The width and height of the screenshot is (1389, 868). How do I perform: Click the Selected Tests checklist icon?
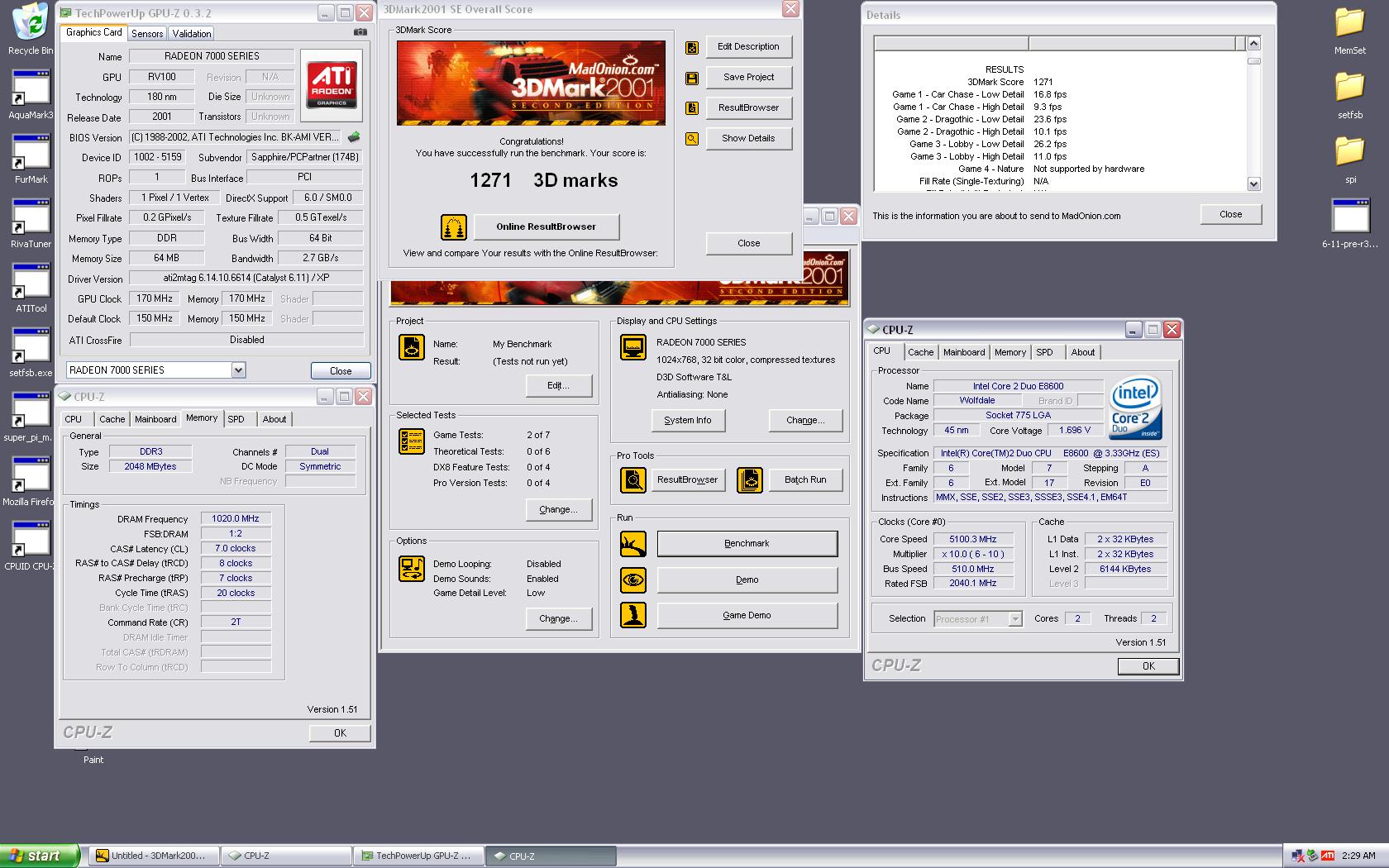(x=412, y=441)
